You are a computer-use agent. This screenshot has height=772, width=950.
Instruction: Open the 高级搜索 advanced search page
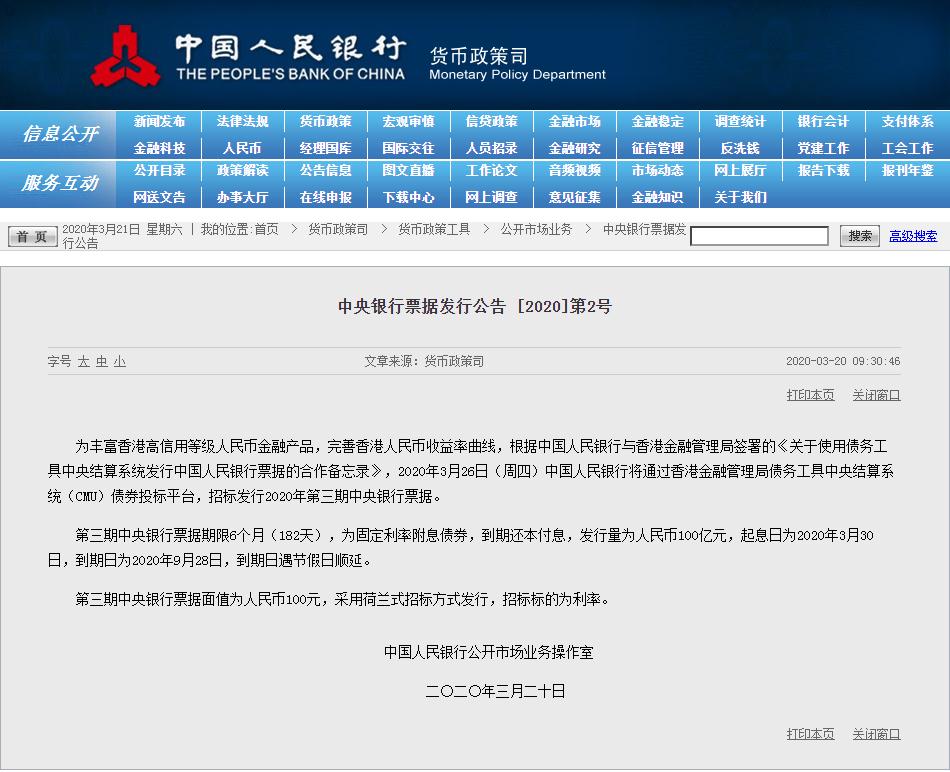pos(915,236)
